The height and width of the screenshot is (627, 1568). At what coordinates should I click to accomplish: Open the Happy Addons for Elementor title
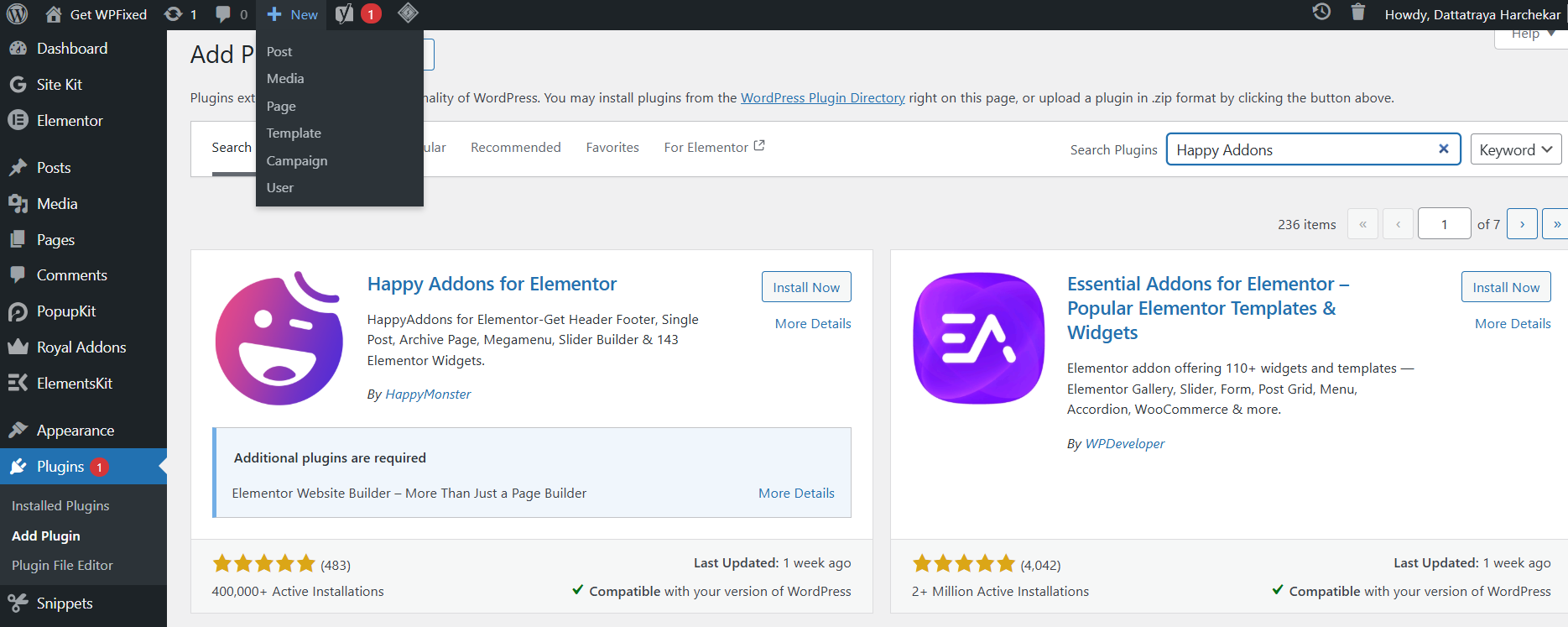(492, 285)
